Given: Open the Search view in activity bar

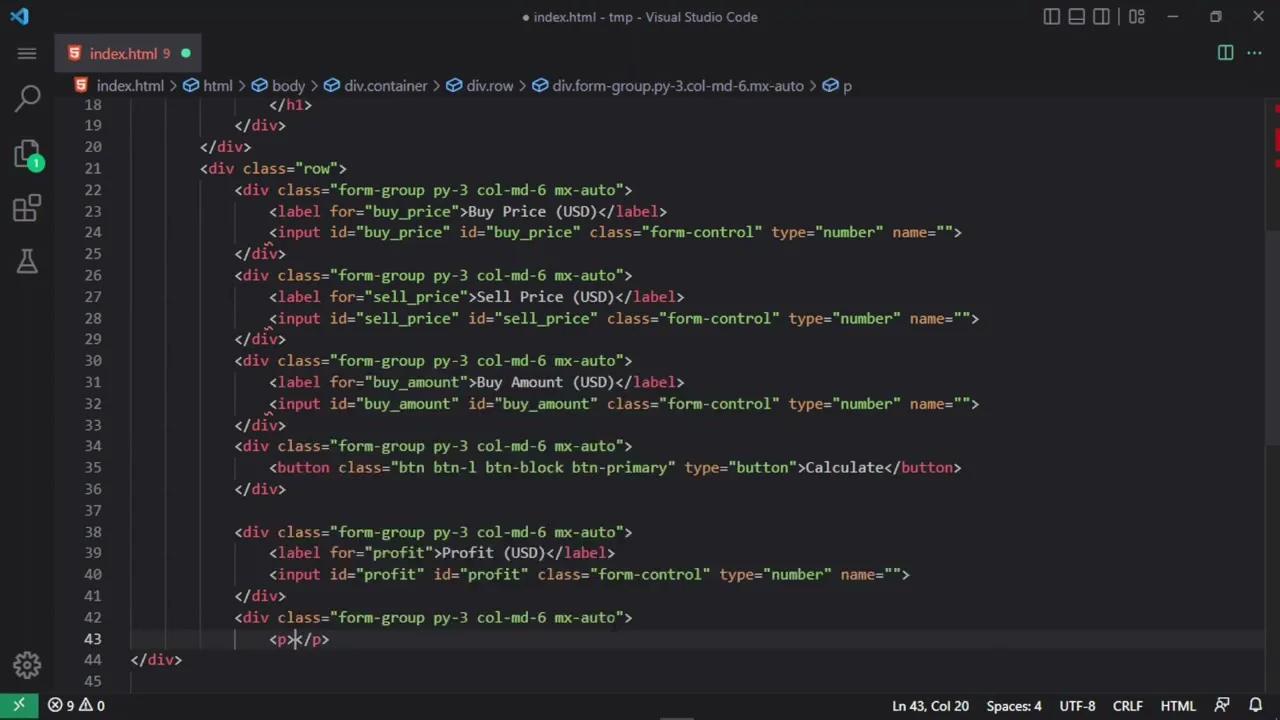Looking at the screenshot, I should (27, 98).
